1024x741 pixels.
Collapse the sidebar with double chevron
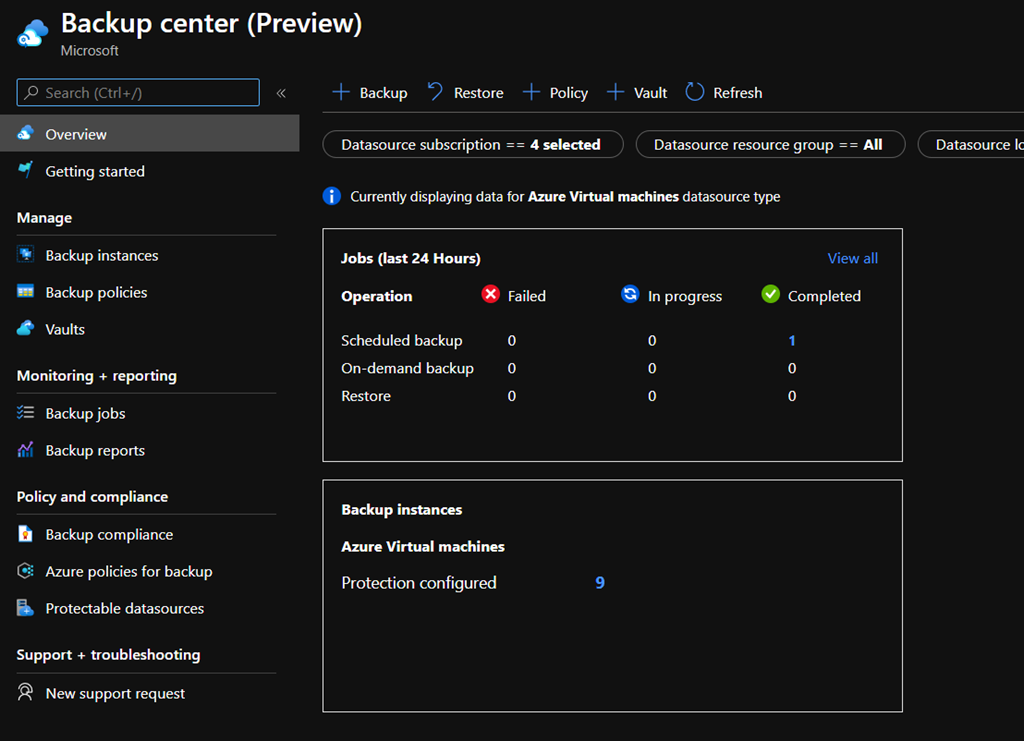click(x=281, y=93)
